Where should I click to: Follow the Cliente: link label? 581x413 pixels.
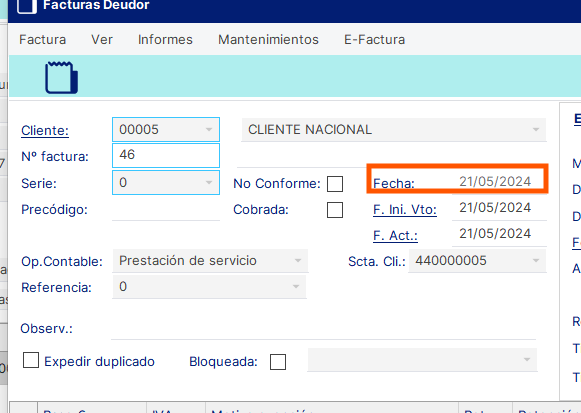tap(45, 131)
